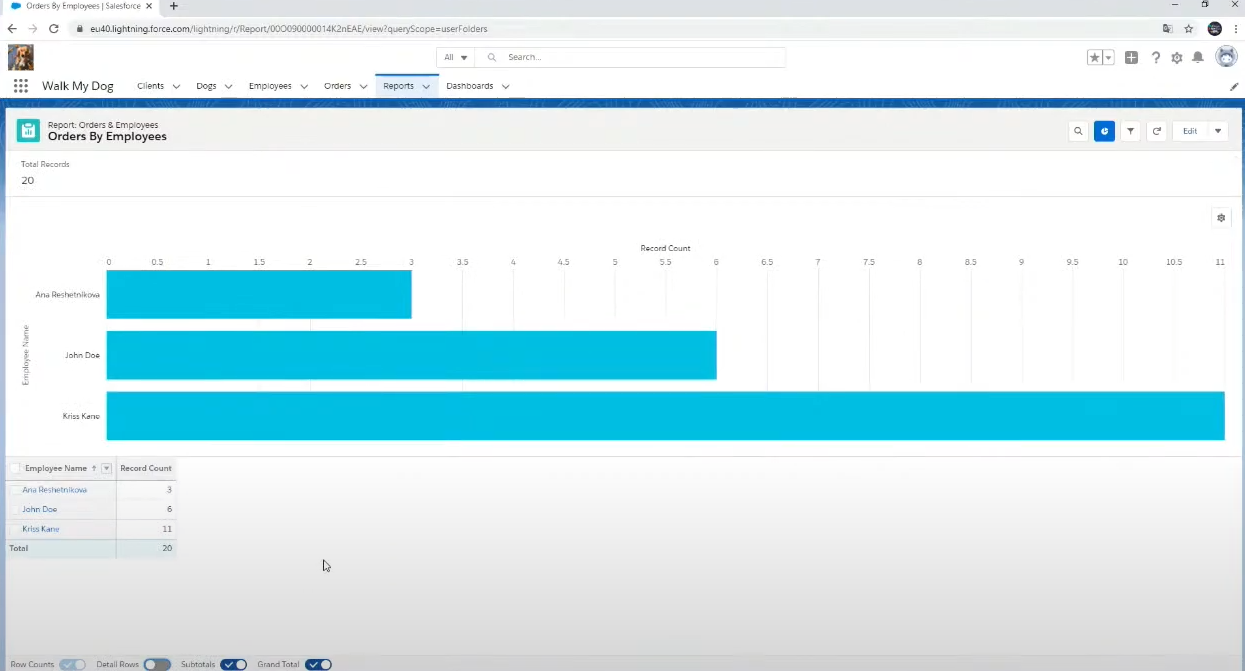Go to Orders tab

pos(338,86)
